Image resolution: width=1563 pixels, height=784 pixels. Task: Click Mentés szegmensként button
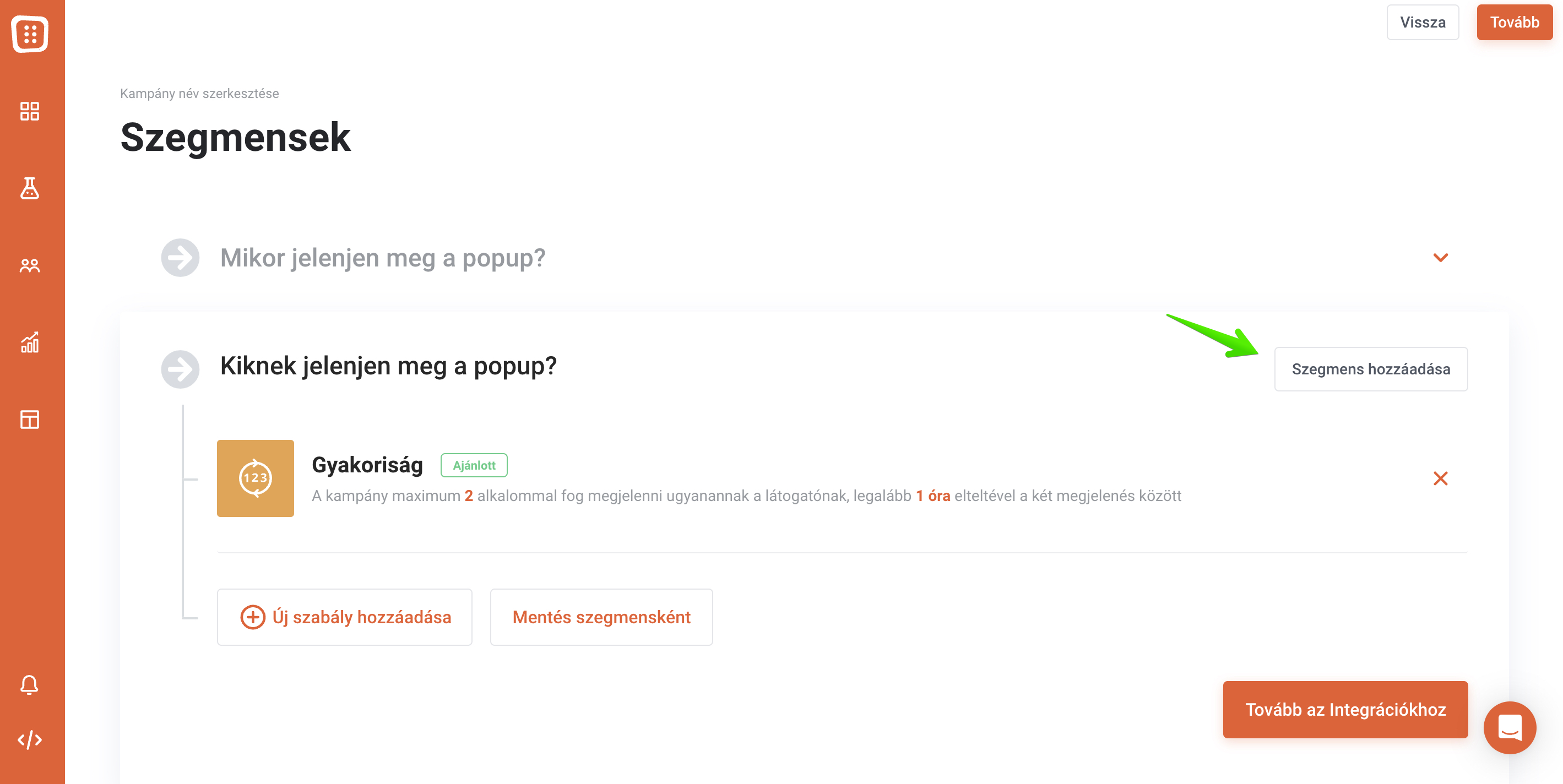[x=601, y=617]
